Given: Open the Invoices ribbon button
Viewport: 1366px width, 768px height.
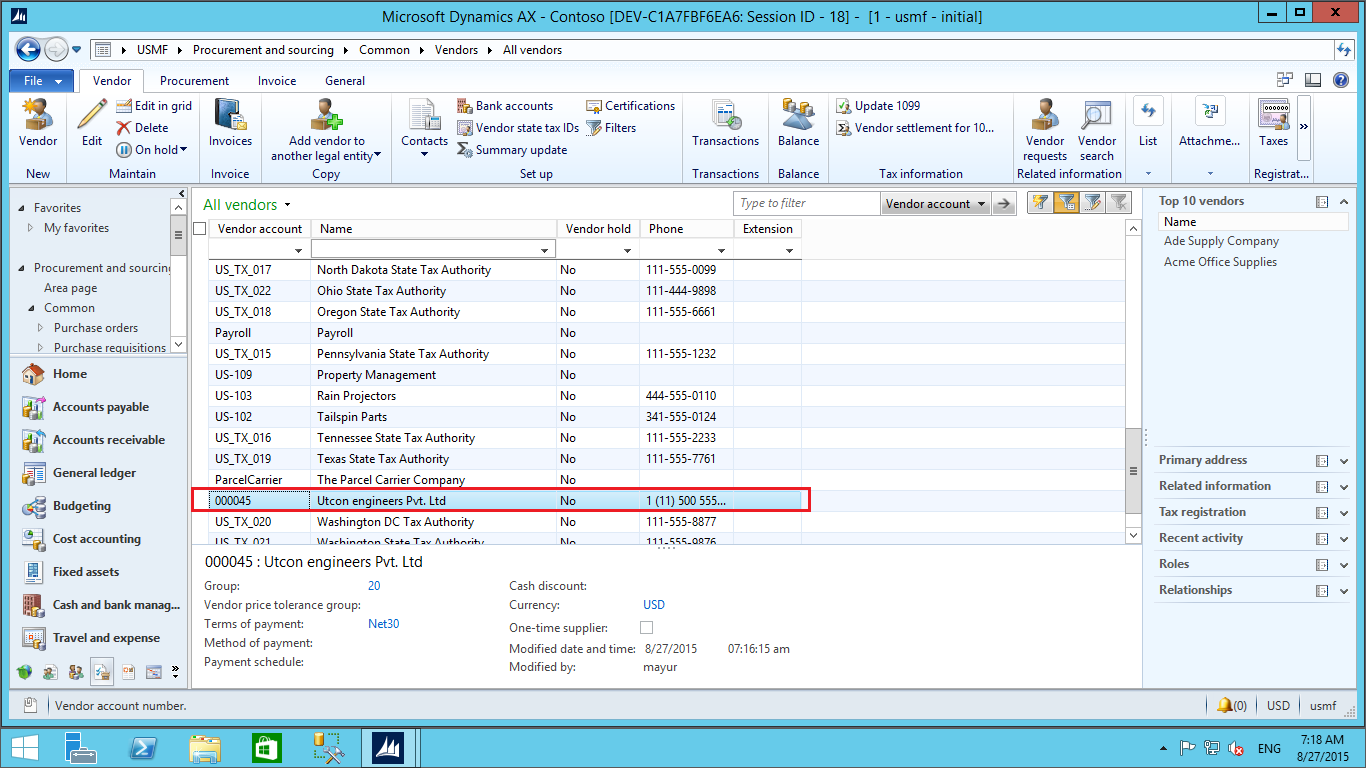Looking at the screenshot, I should point(230,123).
